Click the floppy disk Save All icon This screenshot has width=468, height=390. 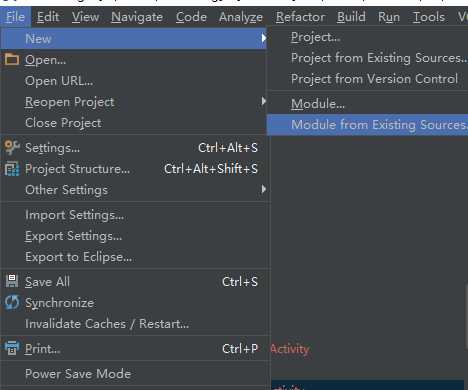coord(12,281)
